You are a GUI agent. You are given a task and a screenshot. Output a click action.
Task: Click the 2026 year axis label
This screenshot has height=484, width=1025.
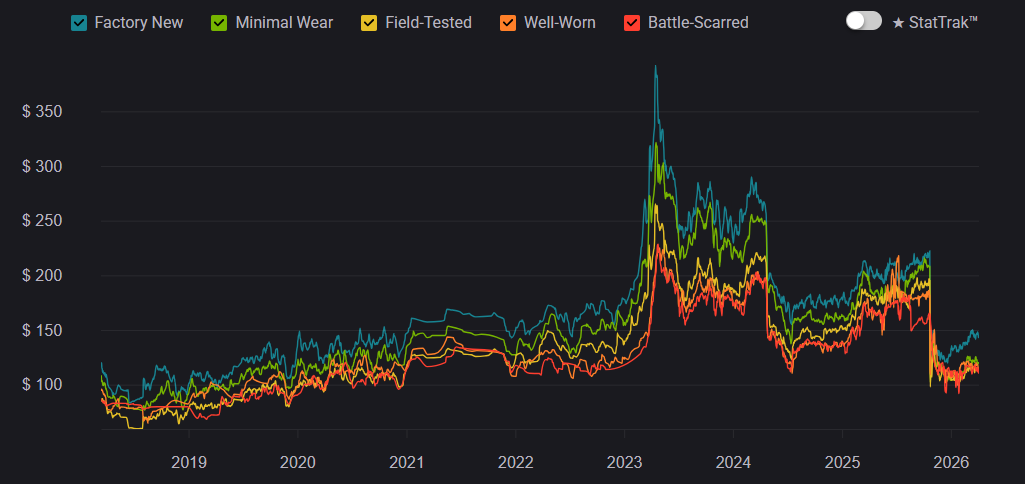pos(950,463)
